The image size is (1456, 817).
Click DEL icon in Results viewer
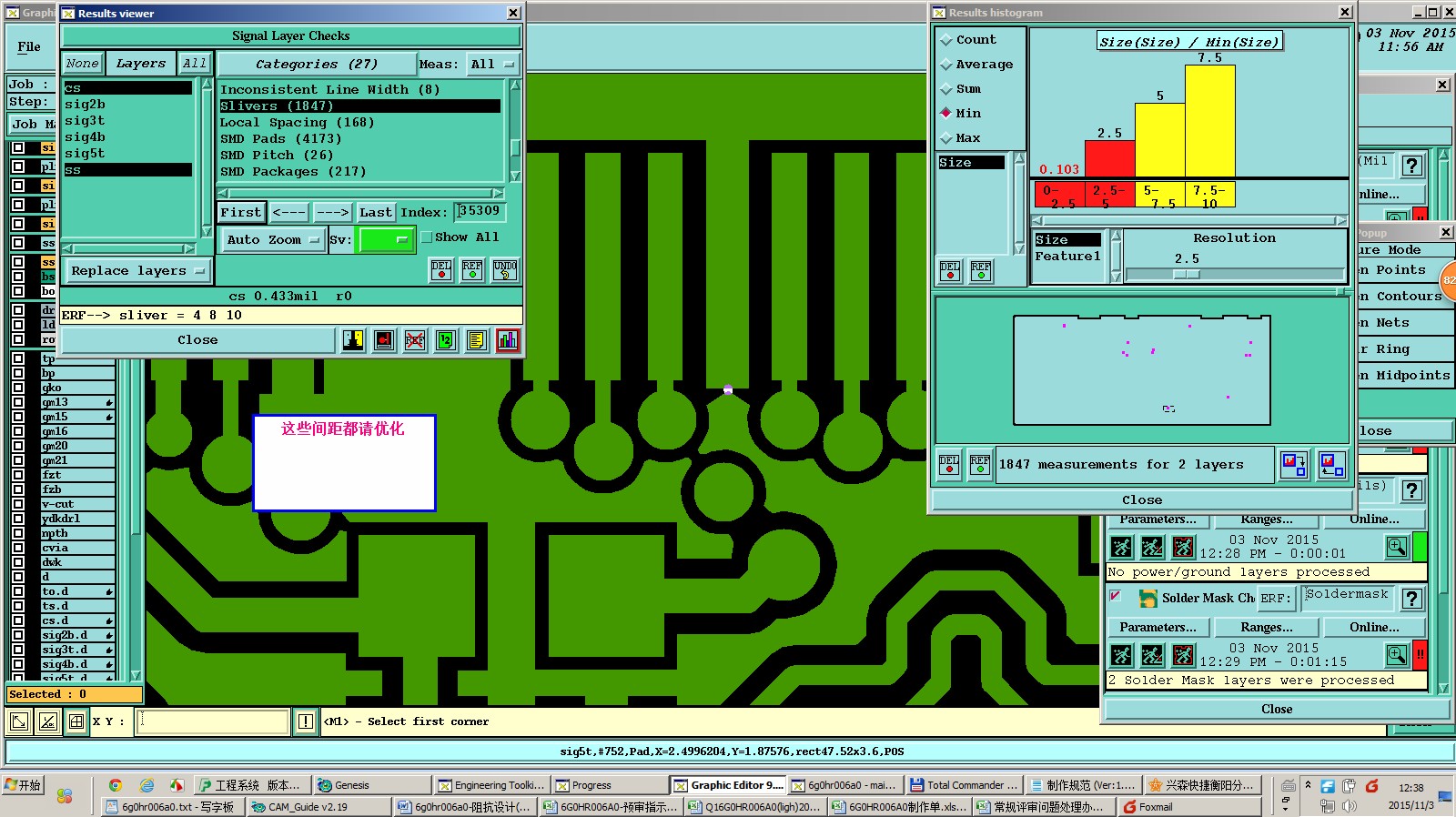click(x=441, y=270)
